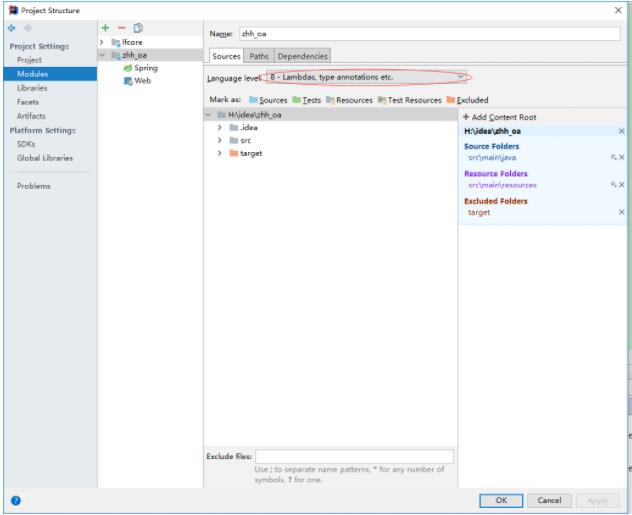The width and height of the screenshot is (632, 515).
Task: Remove target from Excluded Folders with X
Action: [x=622, y=212]
